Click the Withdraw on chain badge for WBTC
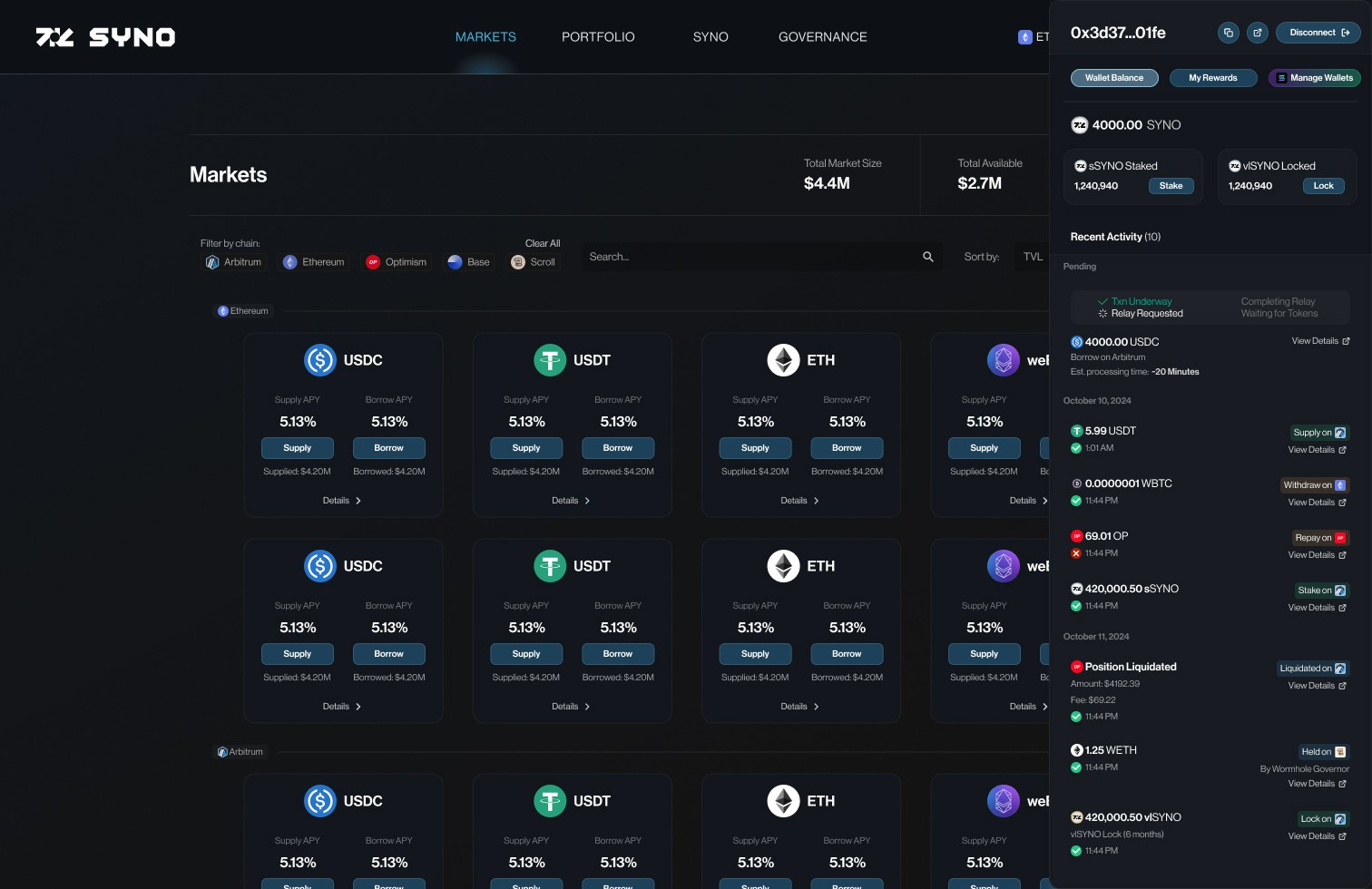 1314,485
